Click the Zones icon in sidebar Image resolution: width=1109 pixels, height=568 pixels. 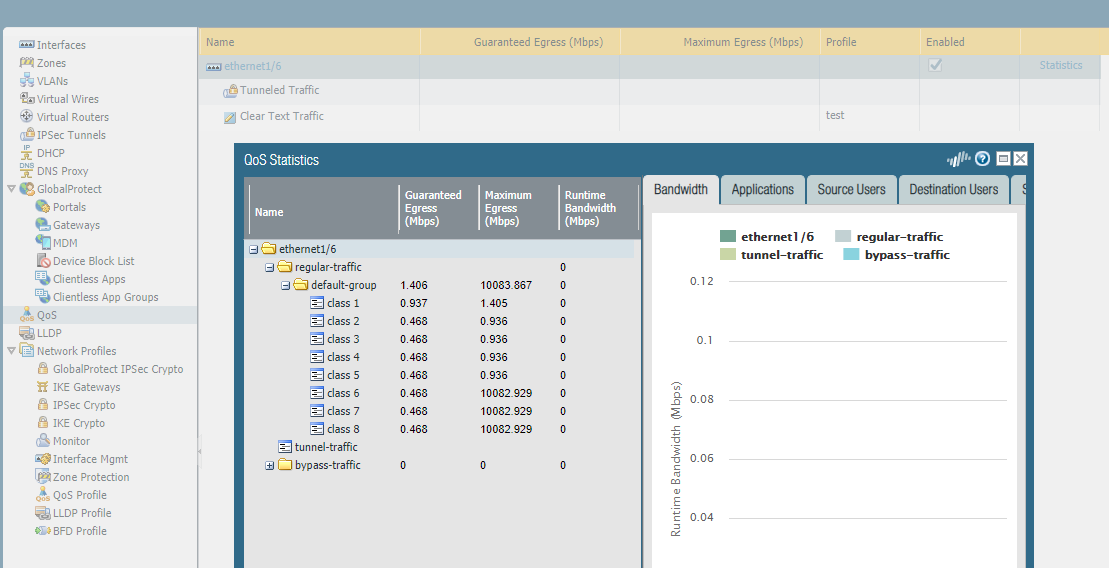click(27, 63)
